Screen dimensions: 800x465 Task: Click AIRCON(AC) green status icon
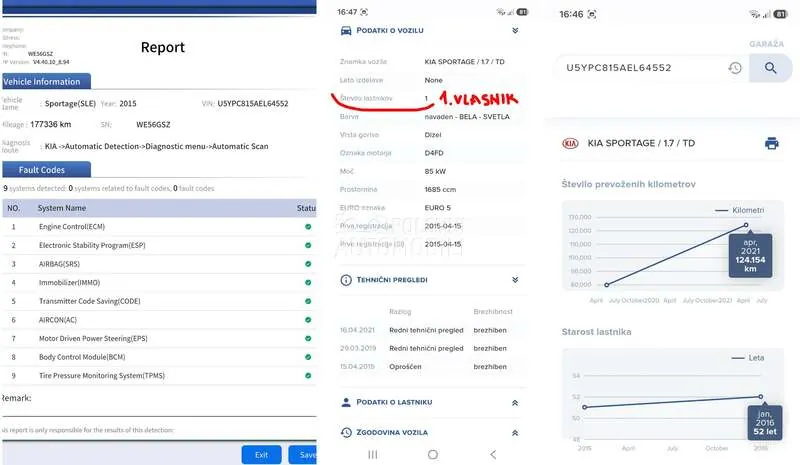pyautogui.click(x=308, y=320)
